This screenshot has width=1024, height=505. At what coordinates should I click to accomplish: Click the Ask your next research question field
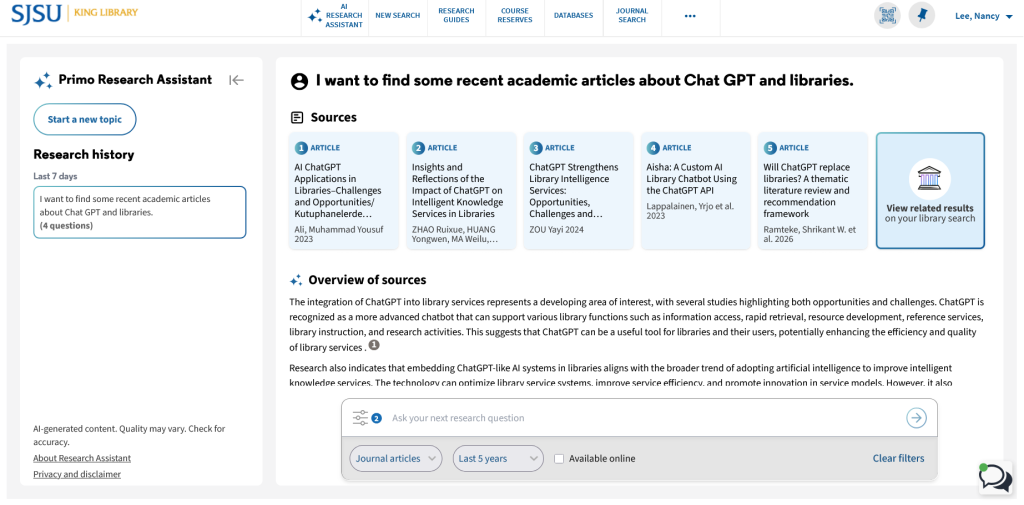(640, 418)
